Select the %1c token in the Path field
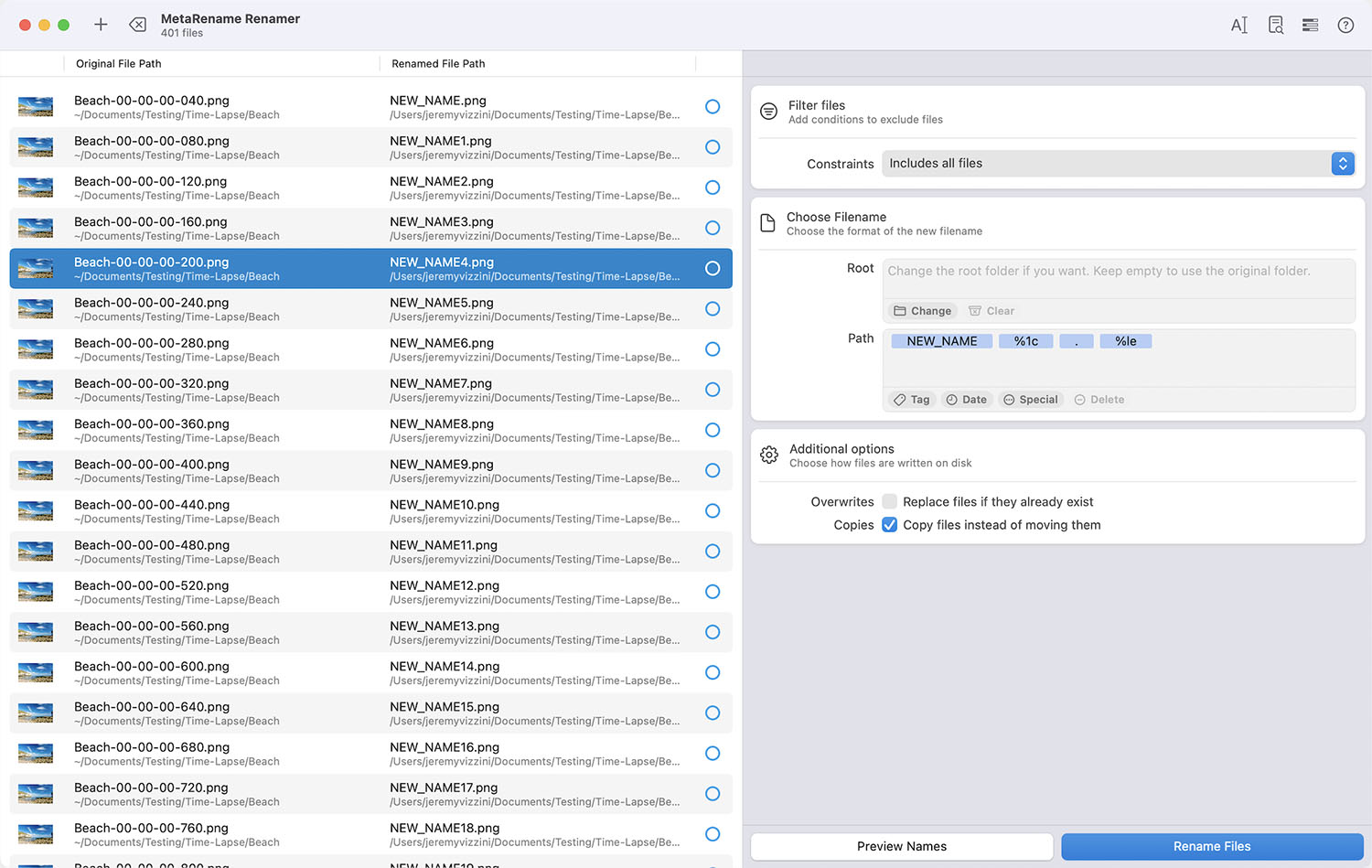The width and height of the screenshot is (1372, 868). click(1025, 340)
